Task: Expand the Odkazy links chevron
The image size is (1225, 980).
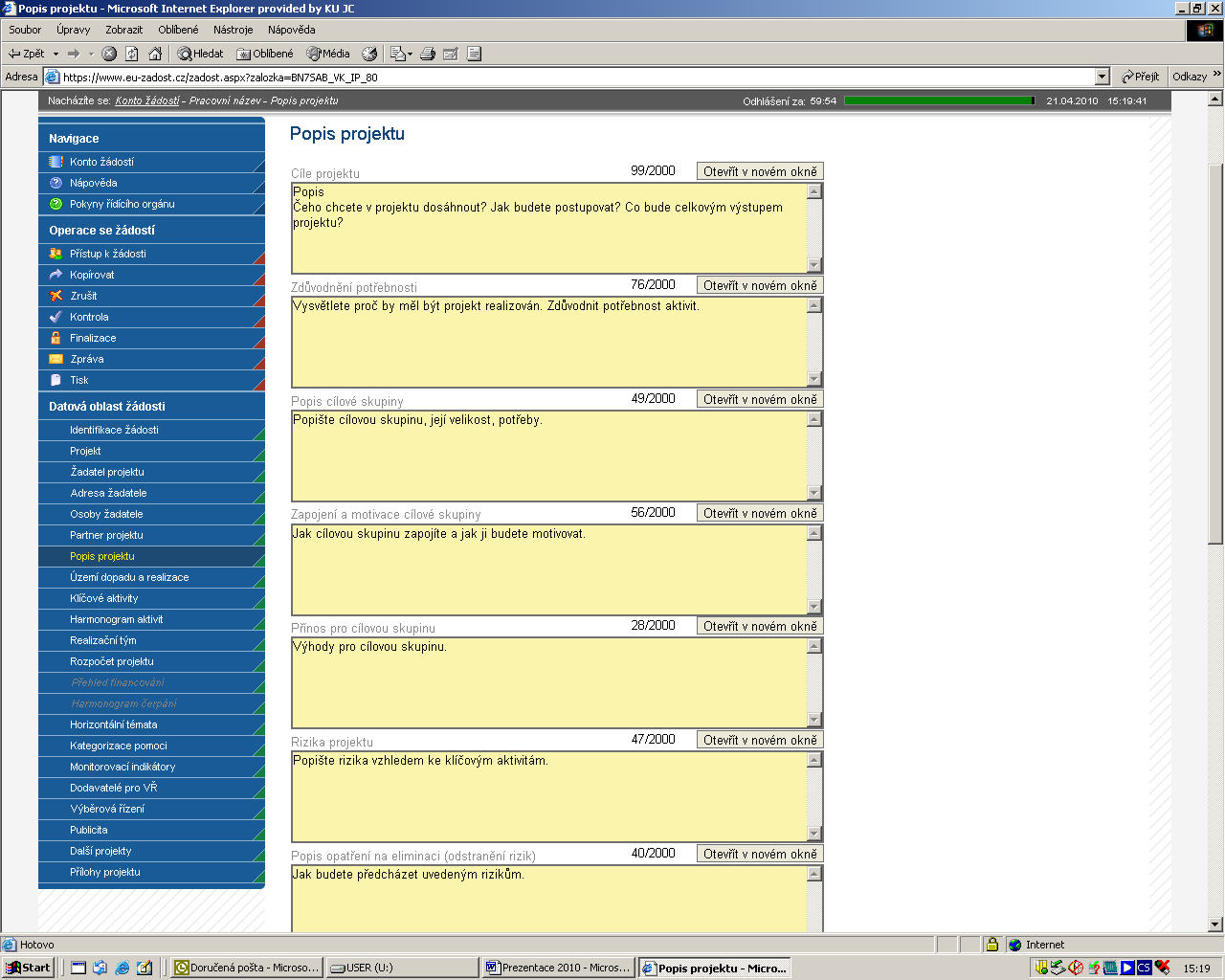Action: click(x=1217, y=74)
